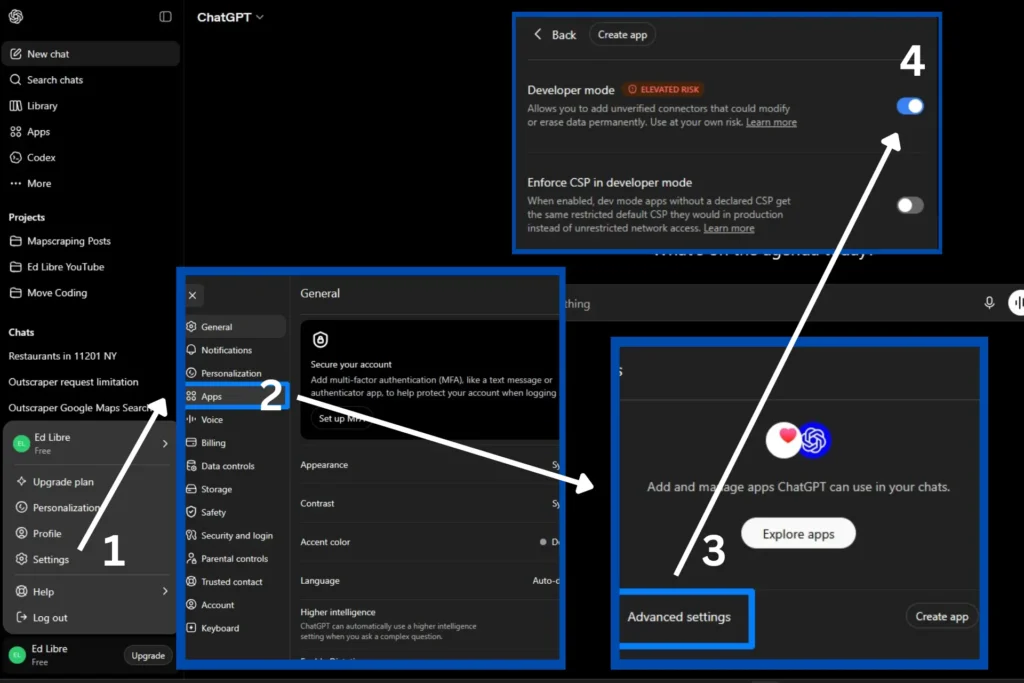The image size is (1024, 683).
Task: Select the Apps settings tab
Action: click(234, 396)
